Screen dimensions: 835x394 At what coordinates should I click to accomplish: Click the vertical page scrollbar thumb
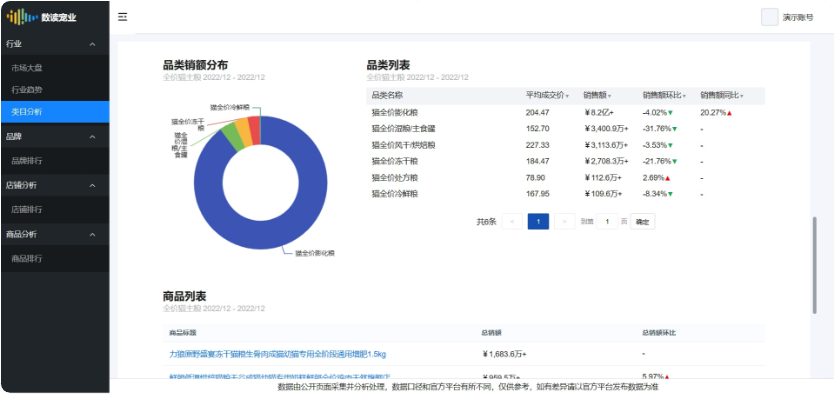[x=814, y=265]
